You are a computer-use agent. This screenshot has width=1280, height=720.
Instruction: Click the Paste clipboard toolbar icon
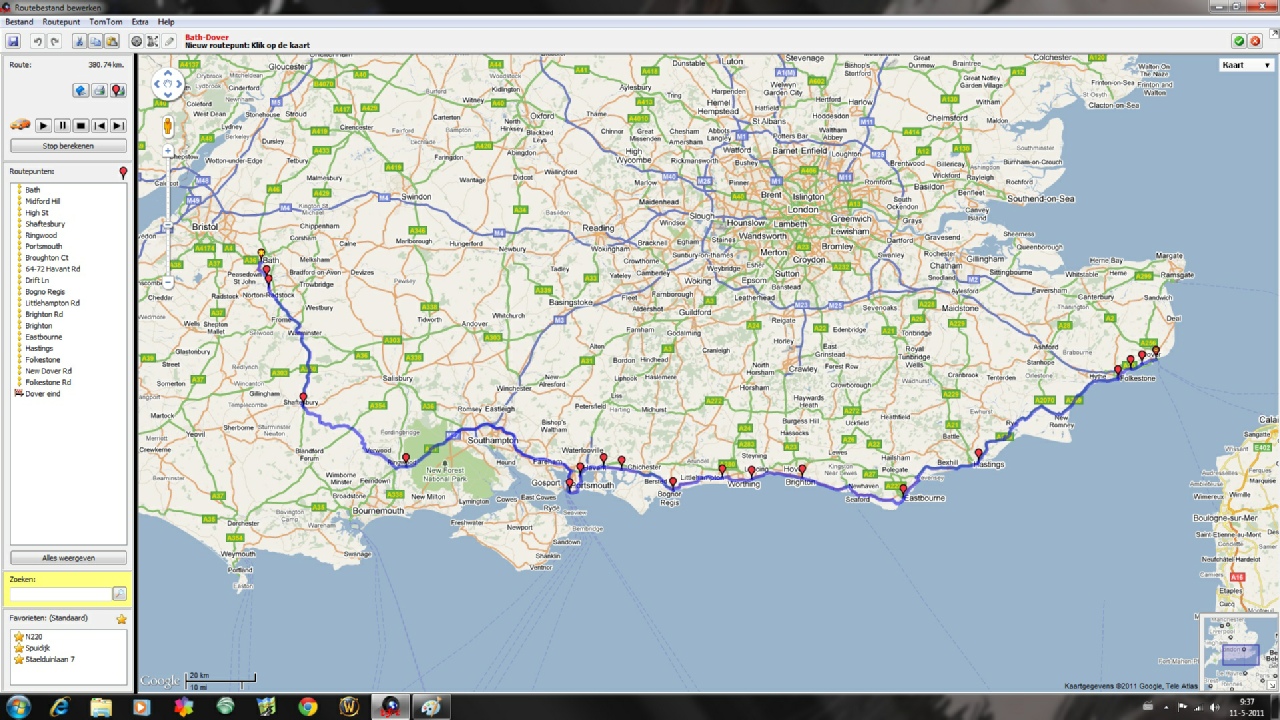[x=112, y=41]
